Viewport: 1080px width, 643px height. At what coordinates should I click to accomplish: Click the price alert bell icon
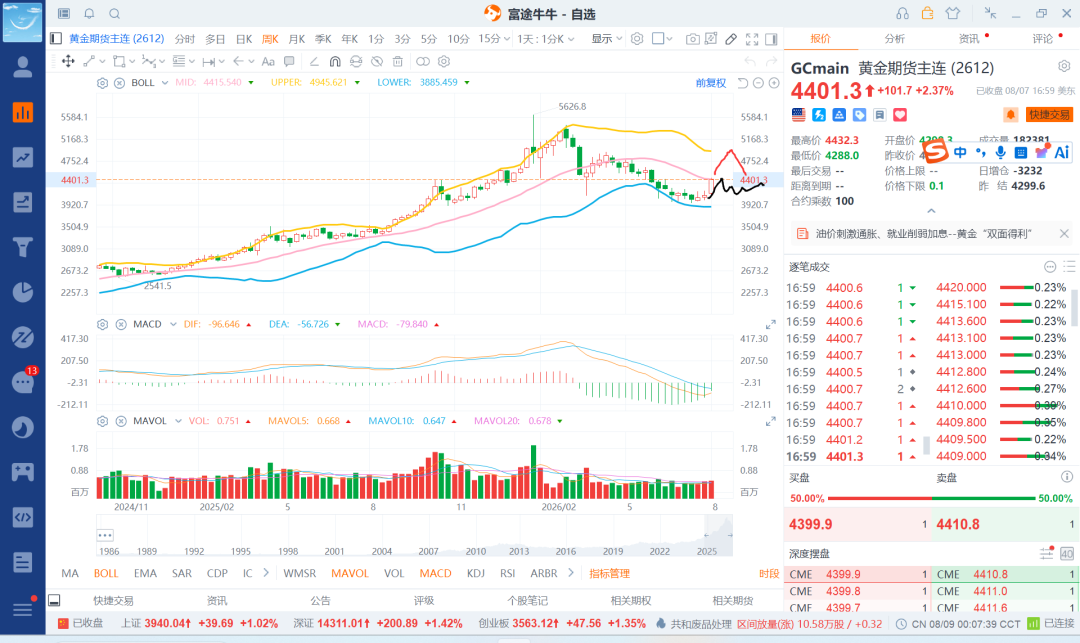click(1010, 114)
